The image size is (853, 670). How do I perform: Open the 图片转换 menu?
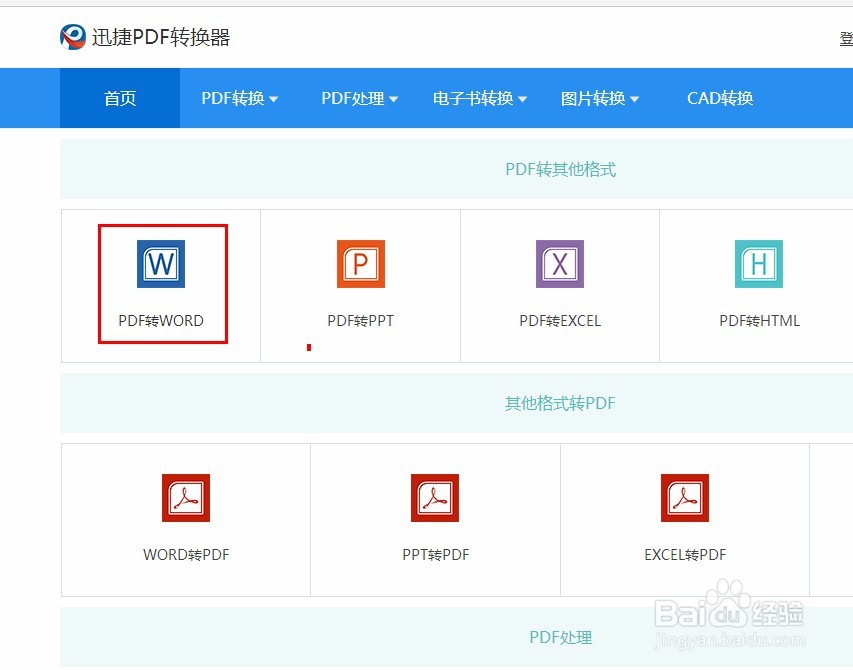pos(599,98)
